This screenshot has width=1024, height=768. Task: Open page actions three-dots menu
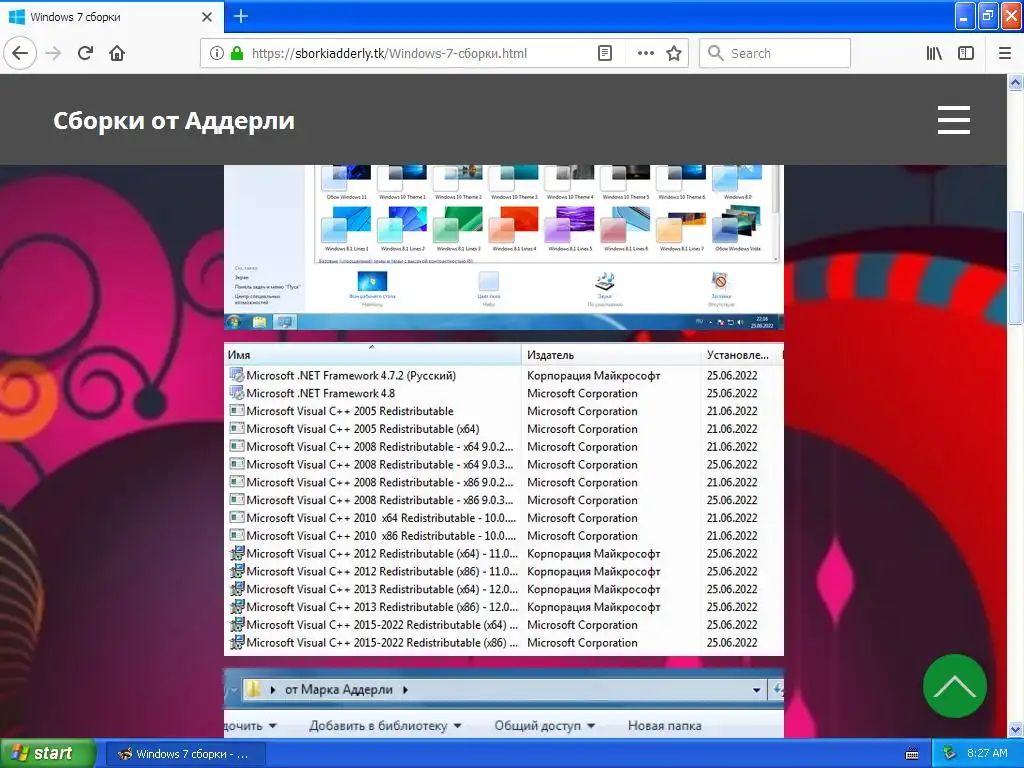coord(645,54)
